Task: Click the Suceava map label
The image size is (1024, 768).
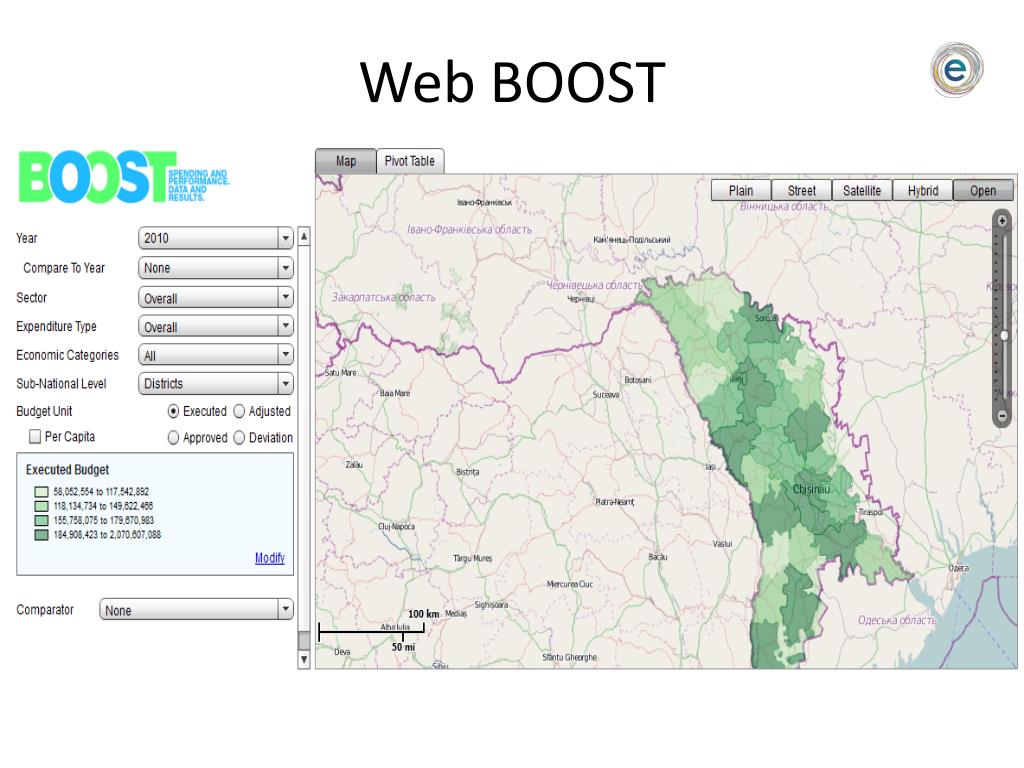Action: pos(606,394)
